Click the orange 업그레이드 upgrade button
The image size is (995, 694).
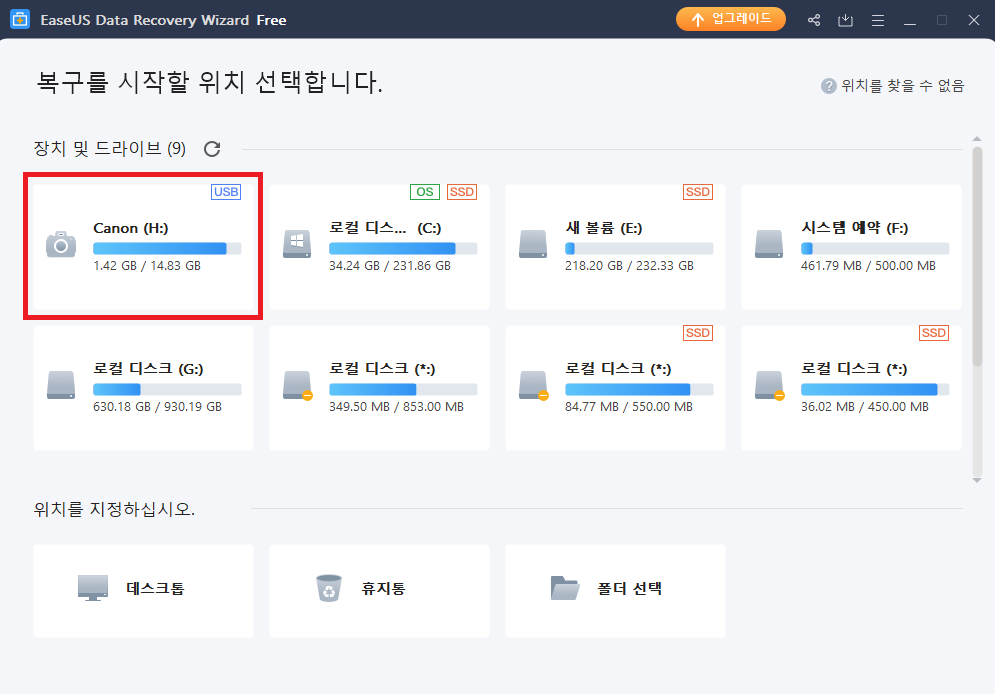[730, 19]
